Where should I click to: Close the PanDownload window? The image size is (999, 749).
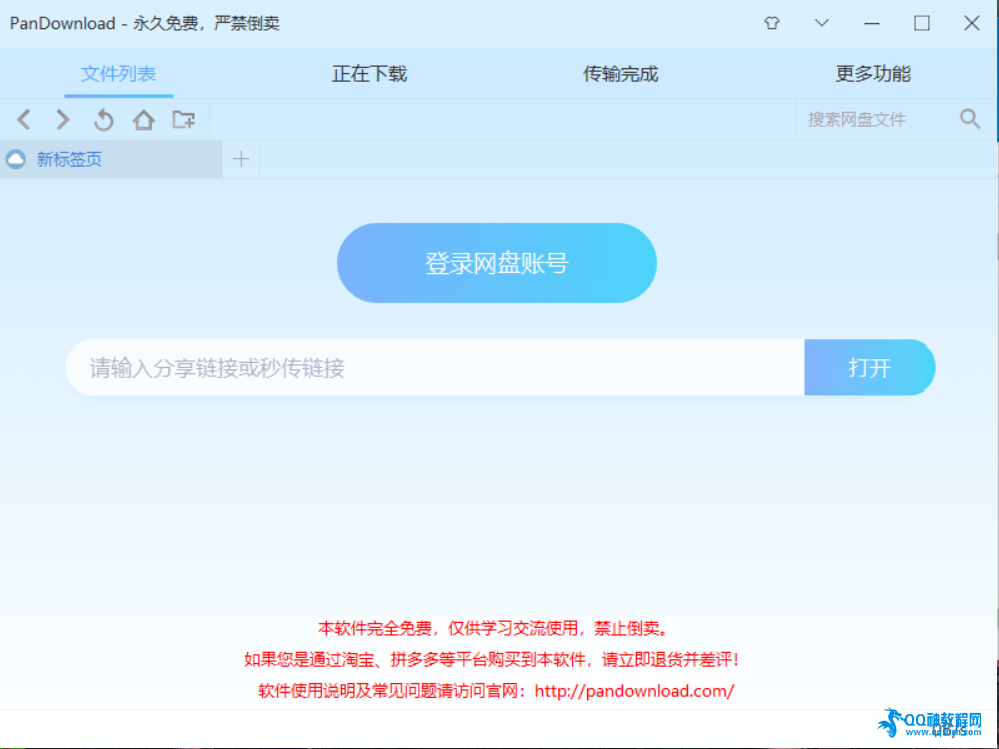tap(972, 24)
